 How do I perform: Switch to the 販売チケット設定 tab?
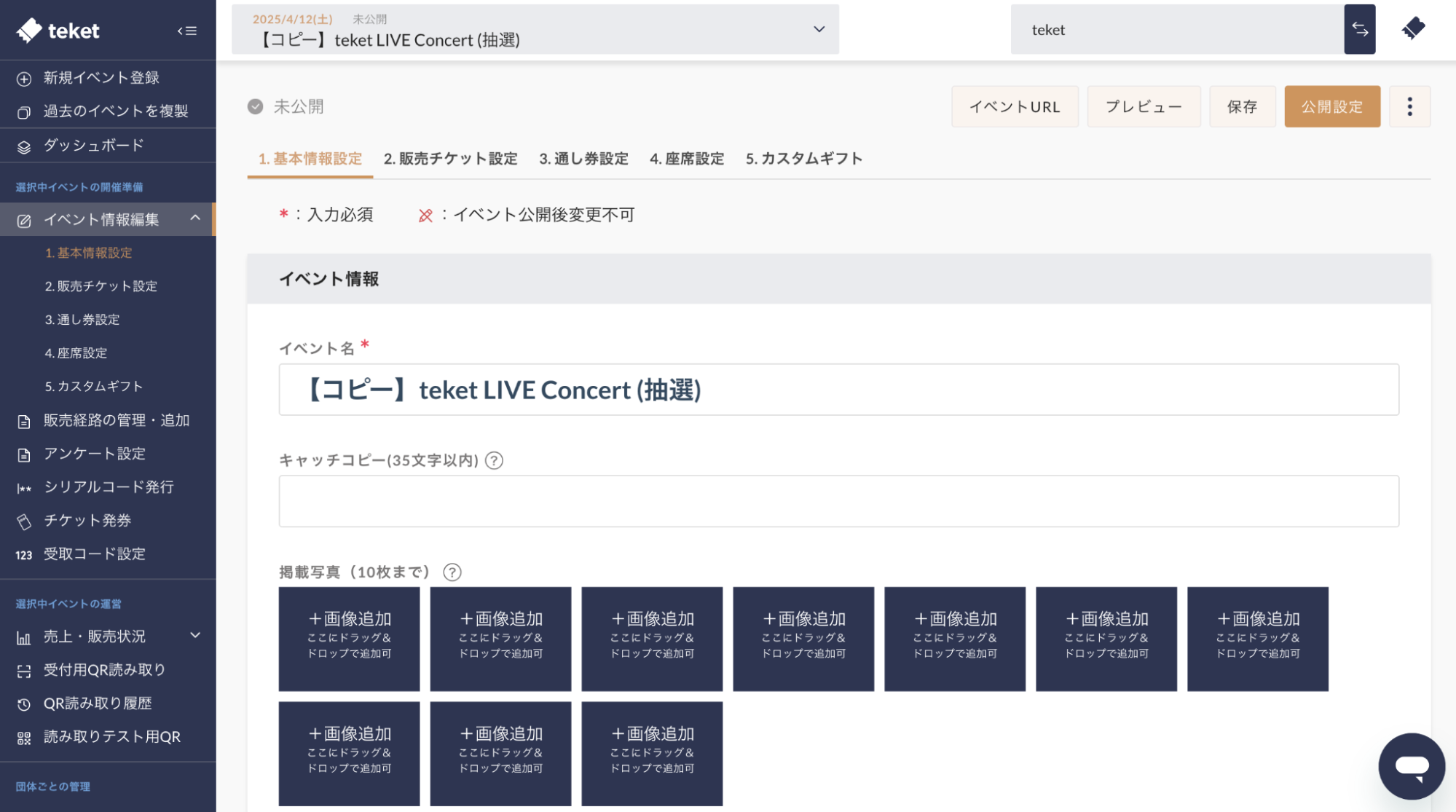pyautogui.click(x=449, y=158)
